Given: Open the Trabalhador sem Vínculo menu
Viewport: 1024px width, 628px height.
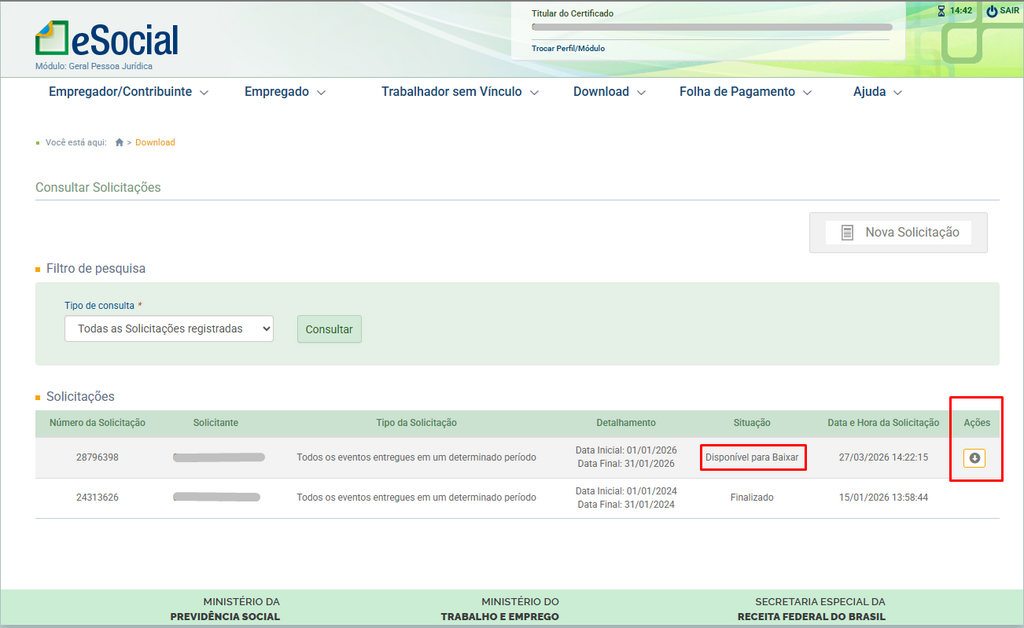Looking at the screenshot, I should (460, 92).
